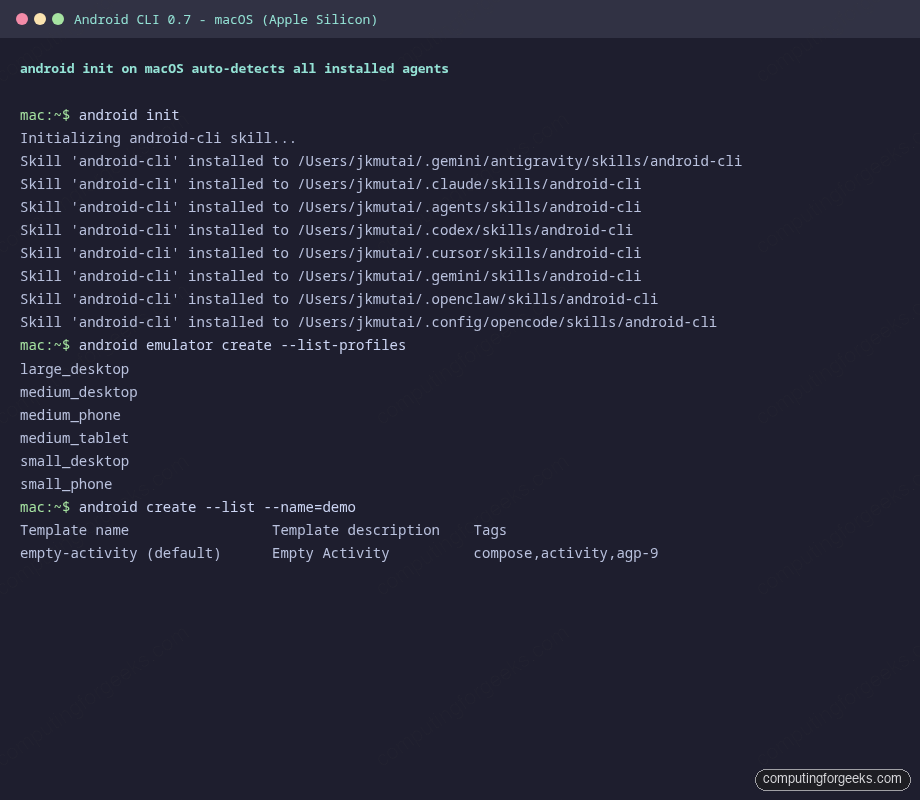Click the red close circle in the titlebar
920x800 pixels.
pos(24,19)
